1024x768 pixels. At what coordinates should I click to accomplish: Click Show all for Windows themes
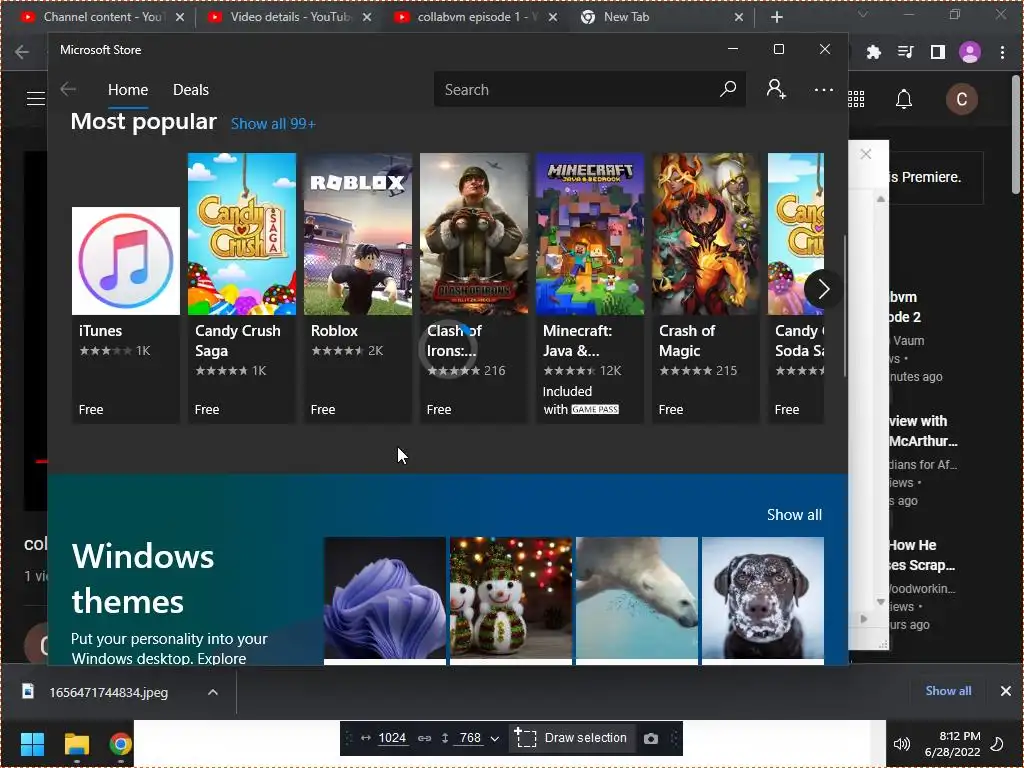click(x=794, y=515)
